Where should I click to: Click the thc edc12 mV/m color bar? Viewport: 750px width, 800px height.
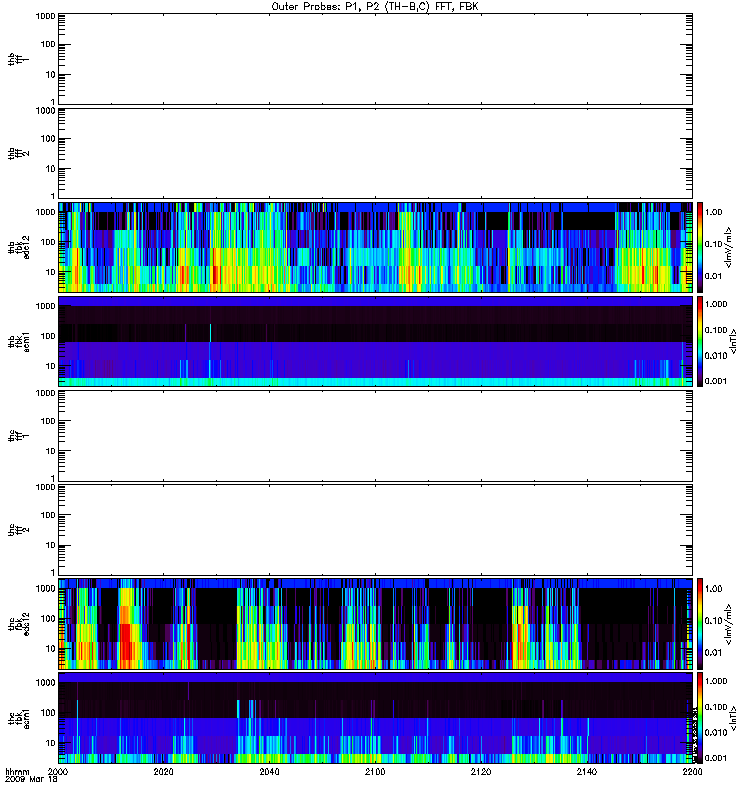tap(700, 624)
